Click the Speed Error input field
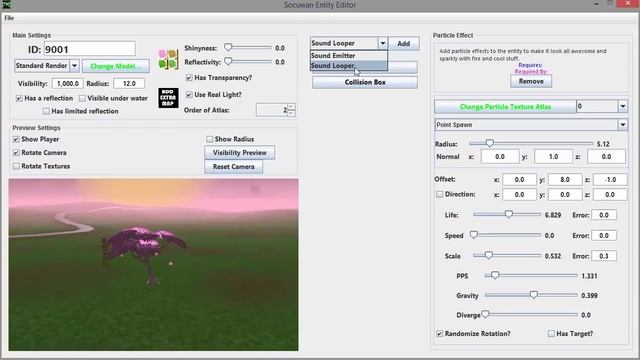Screen dimensions: 640x360 click(604, 236)
